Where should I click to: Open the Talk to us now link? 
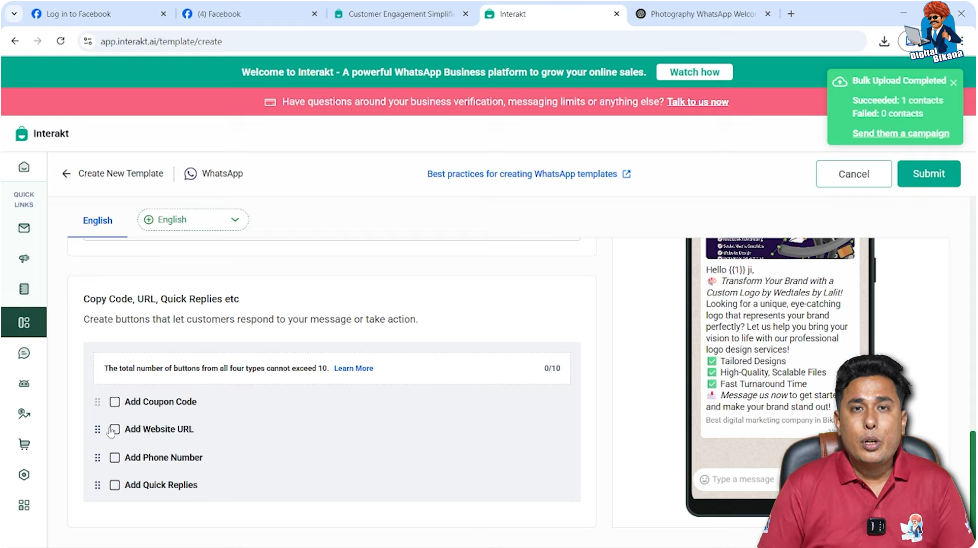(697, 102)
